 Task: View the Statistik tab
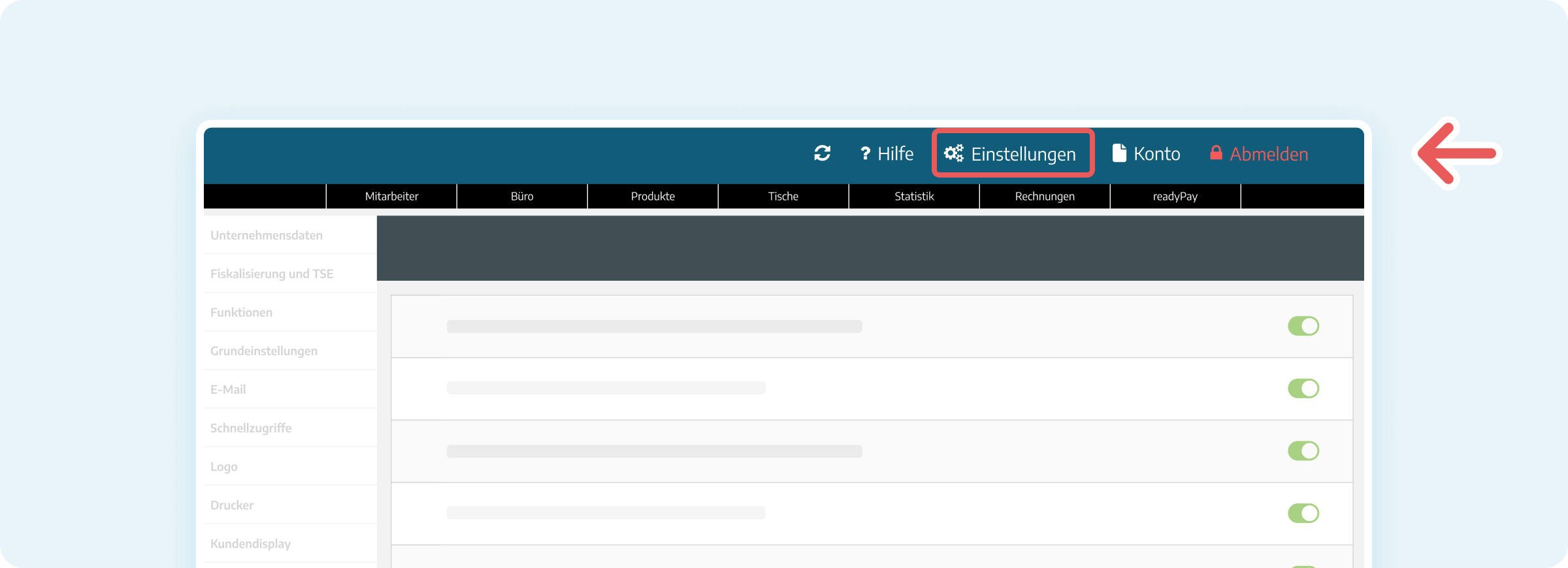click(914, 197)
